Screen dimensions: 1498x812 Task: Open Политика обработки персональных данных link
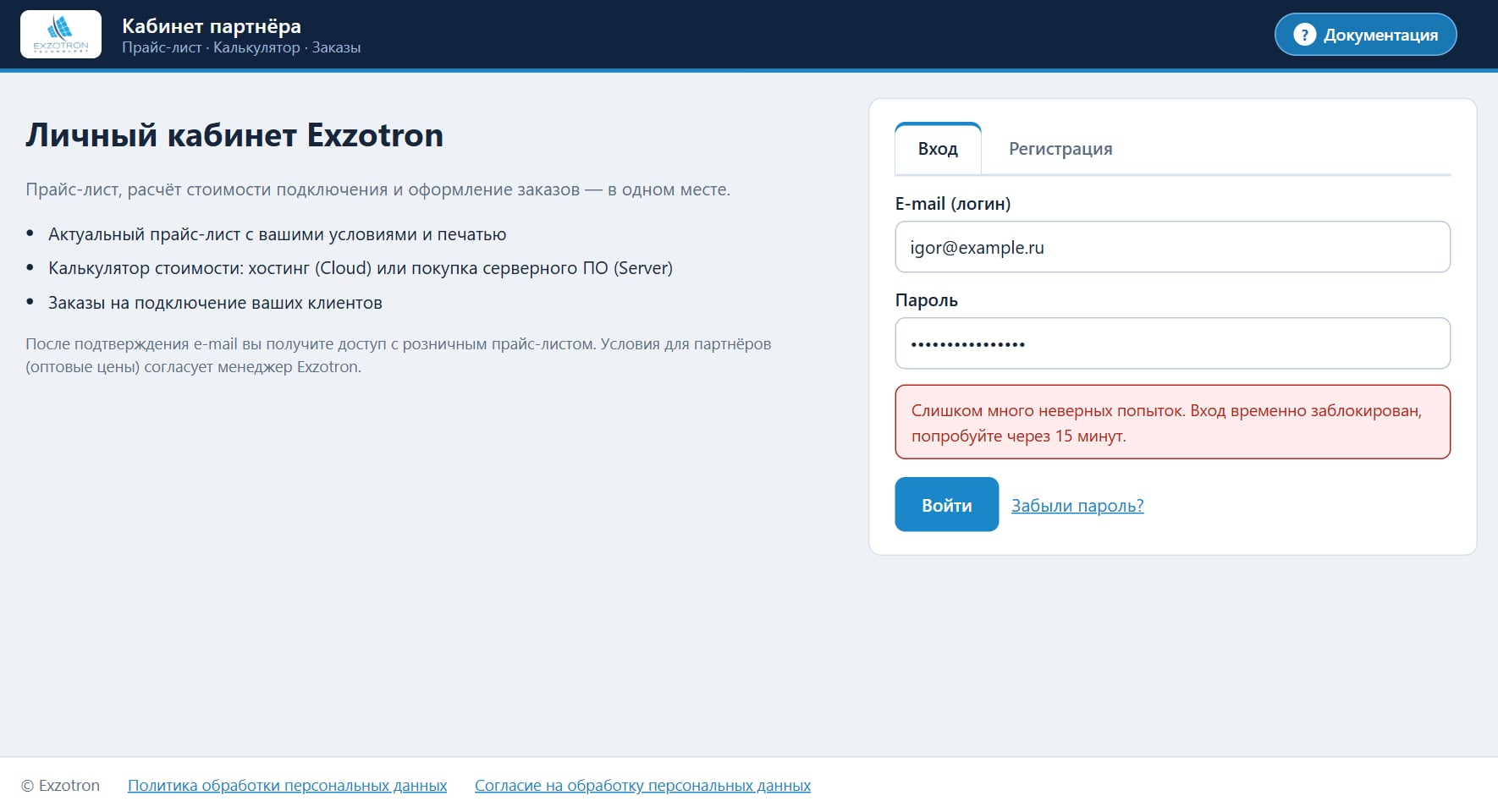pos(287,786)
